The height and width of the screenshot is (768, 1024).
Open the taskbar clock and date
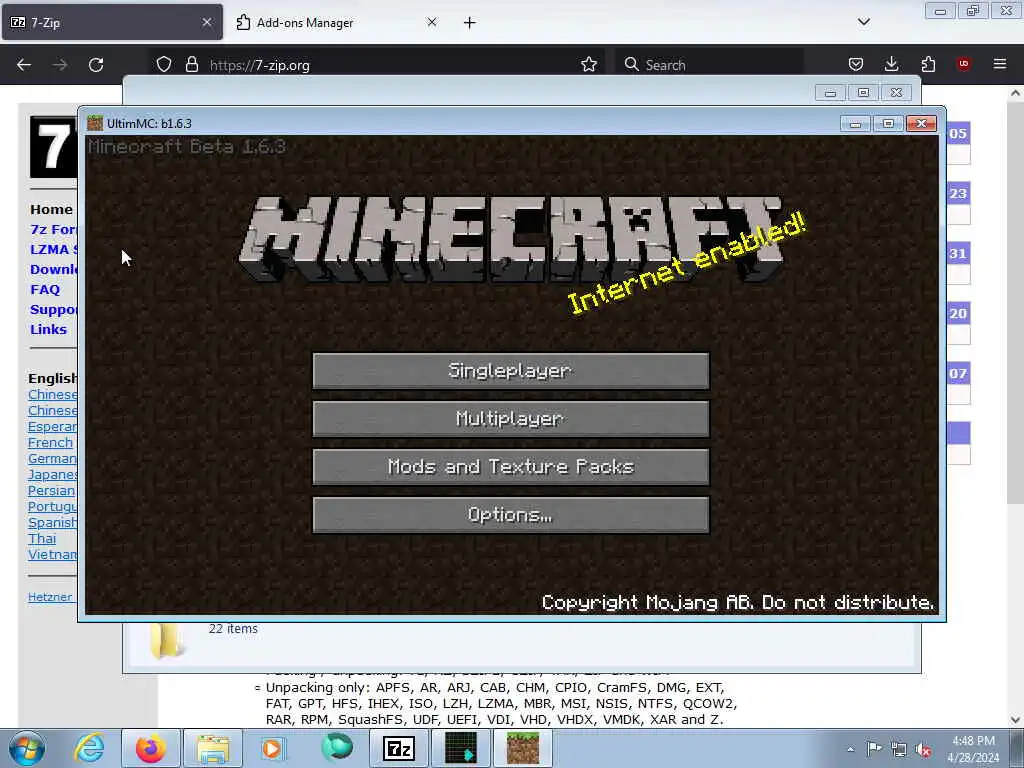click(x=973, y=749)
